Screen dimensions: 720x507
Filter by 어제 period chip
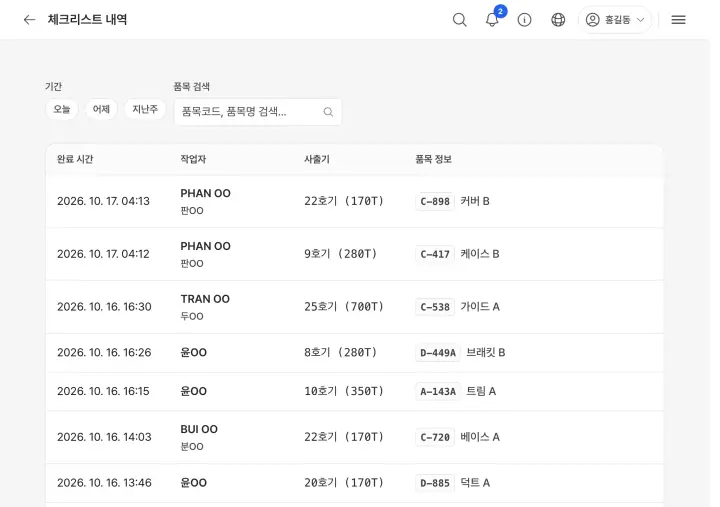[101, 109]
